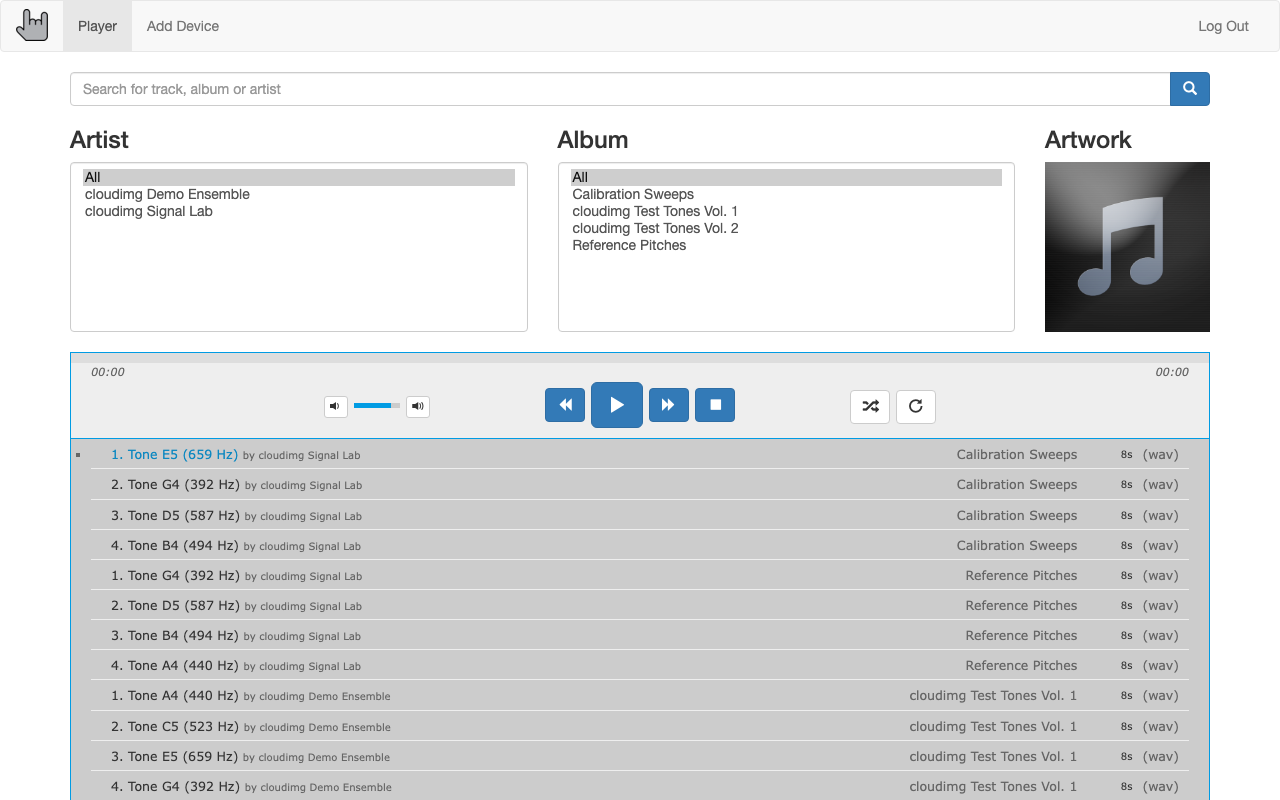
Task: Toggle shuffle mode
Action: [x=870, y=406]
